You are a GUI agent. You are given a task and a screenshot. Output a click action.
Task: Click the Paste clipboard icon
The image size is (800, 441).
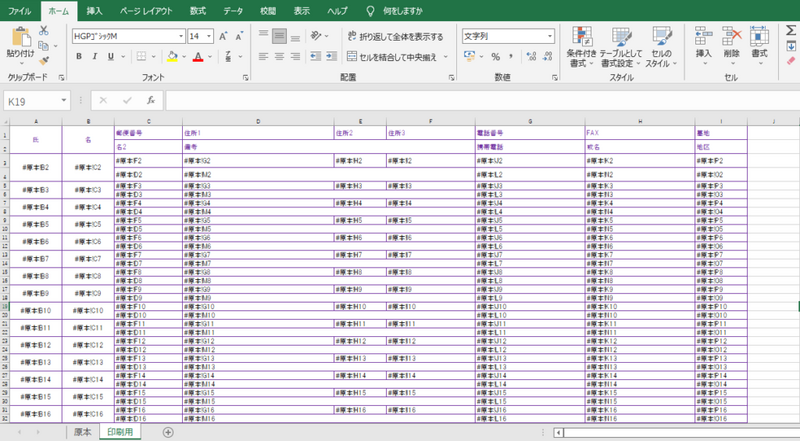click(21, 38)
